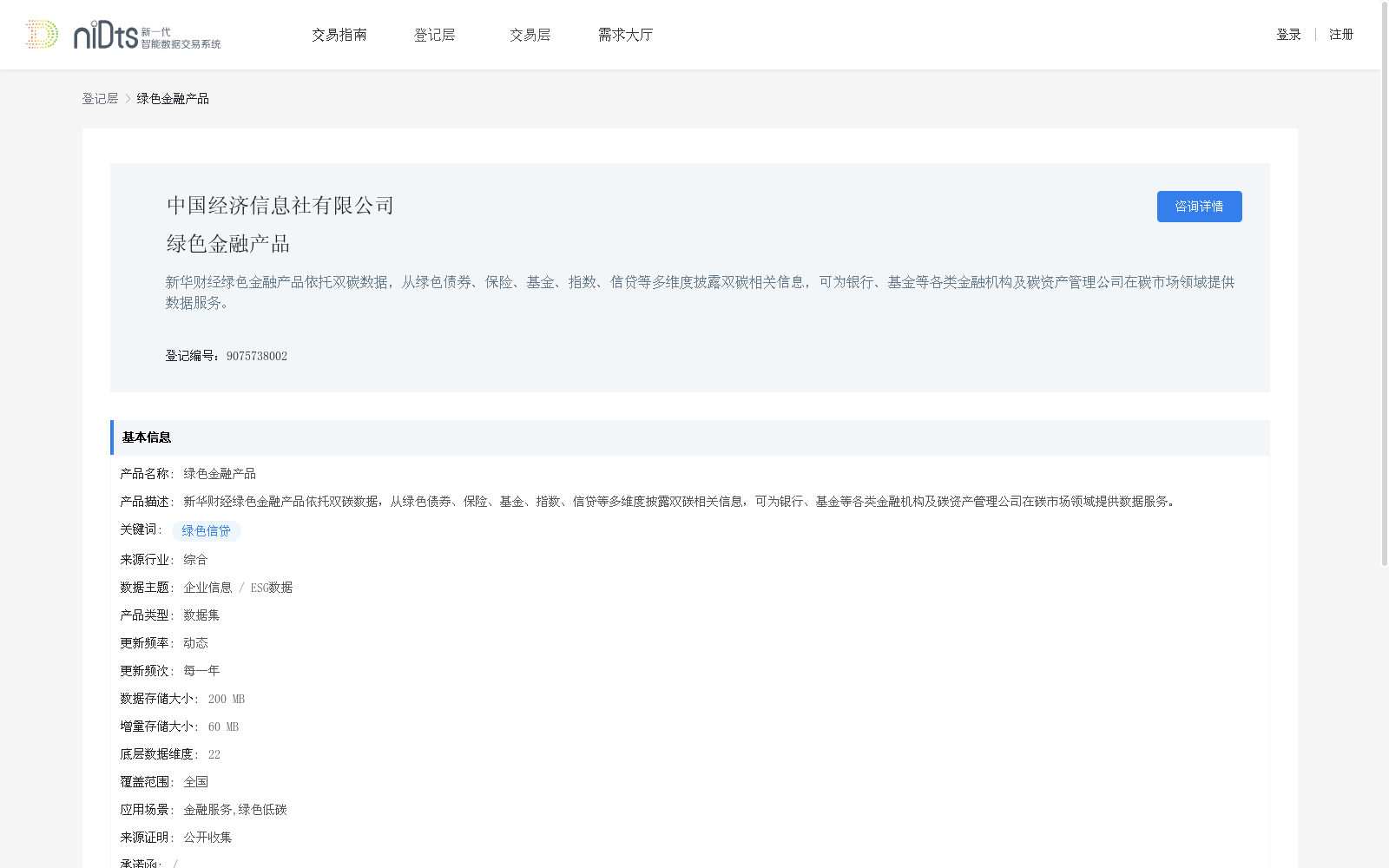Click the vertical page scrollbar
Screen dimensions: 1389x868
coord(1385,284)
